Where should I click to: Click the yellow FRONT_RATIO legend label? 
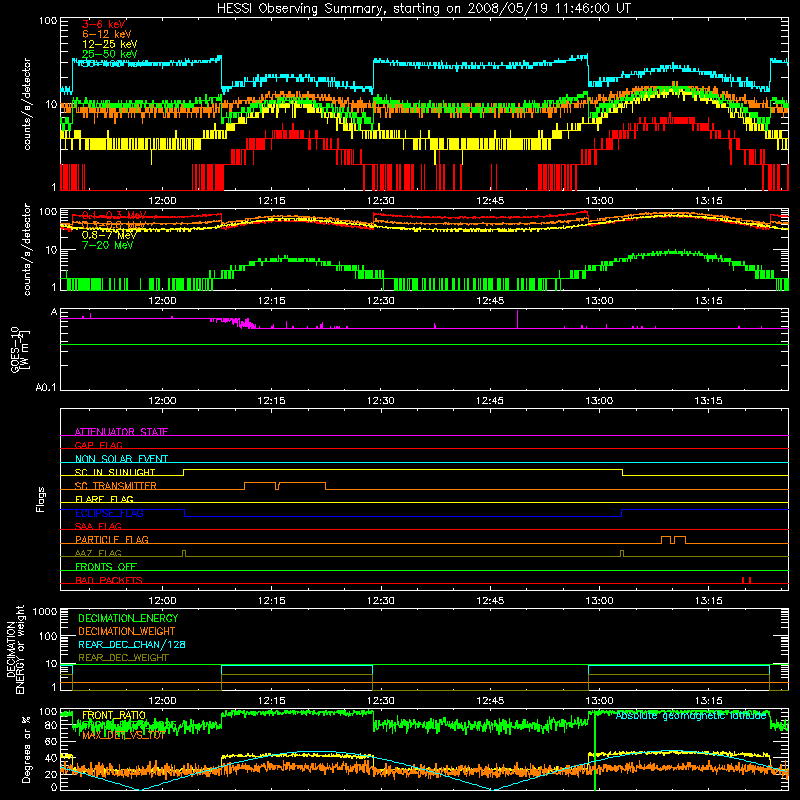(114, 715)
